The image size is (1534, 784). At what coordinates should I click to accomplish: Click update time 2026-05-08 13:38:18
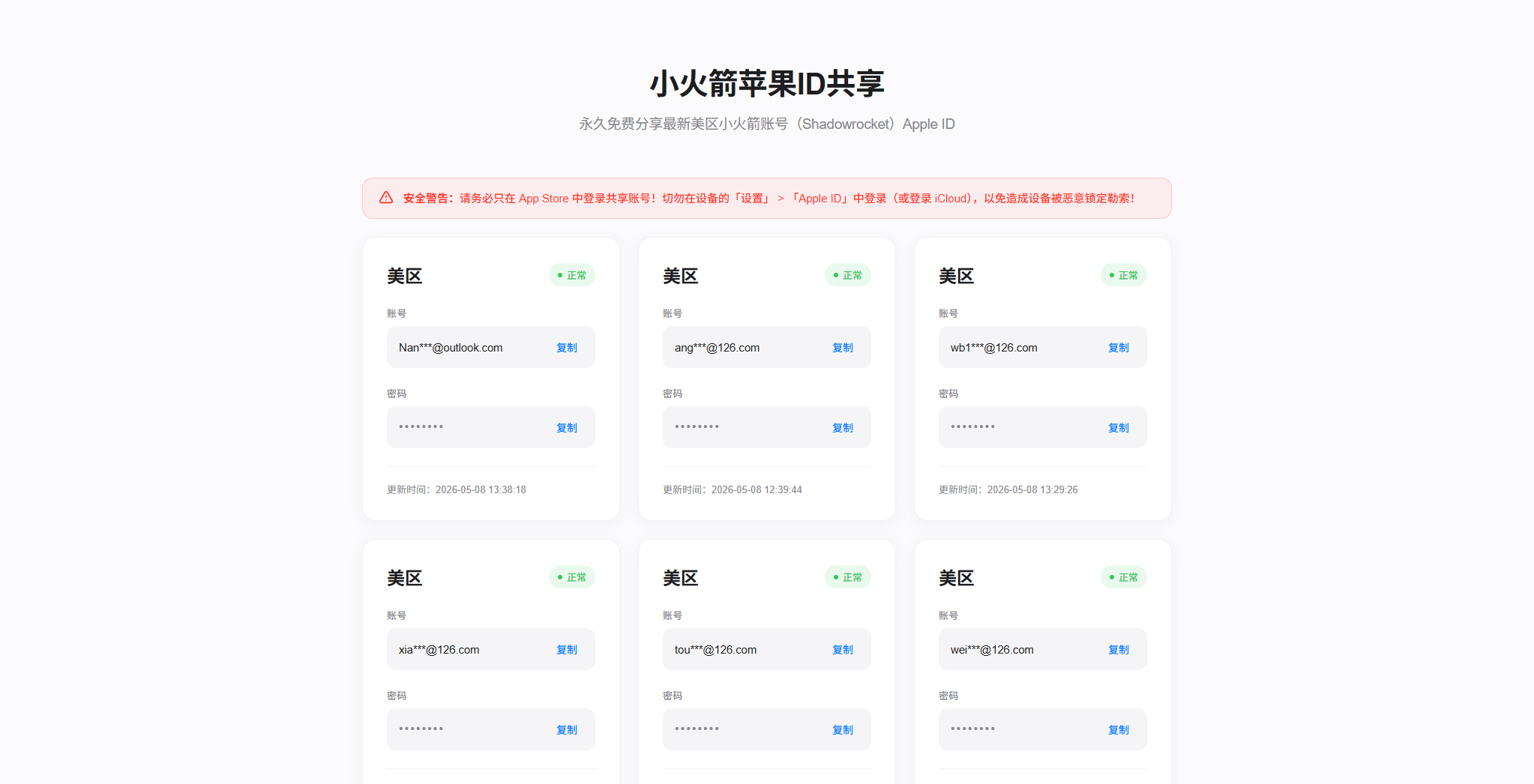pos(457,489)
